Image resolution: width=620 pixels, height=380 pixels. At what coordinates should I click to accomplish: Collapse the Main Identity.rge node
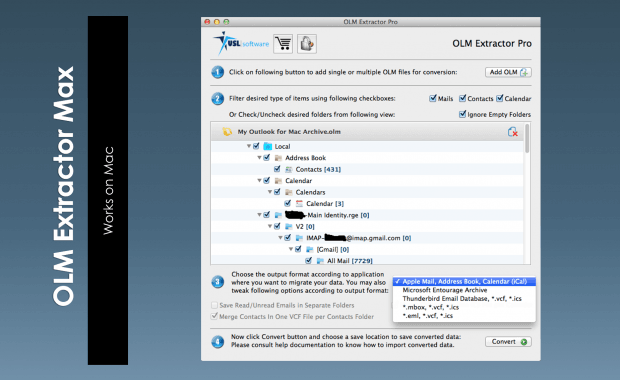tap(259, 215)
